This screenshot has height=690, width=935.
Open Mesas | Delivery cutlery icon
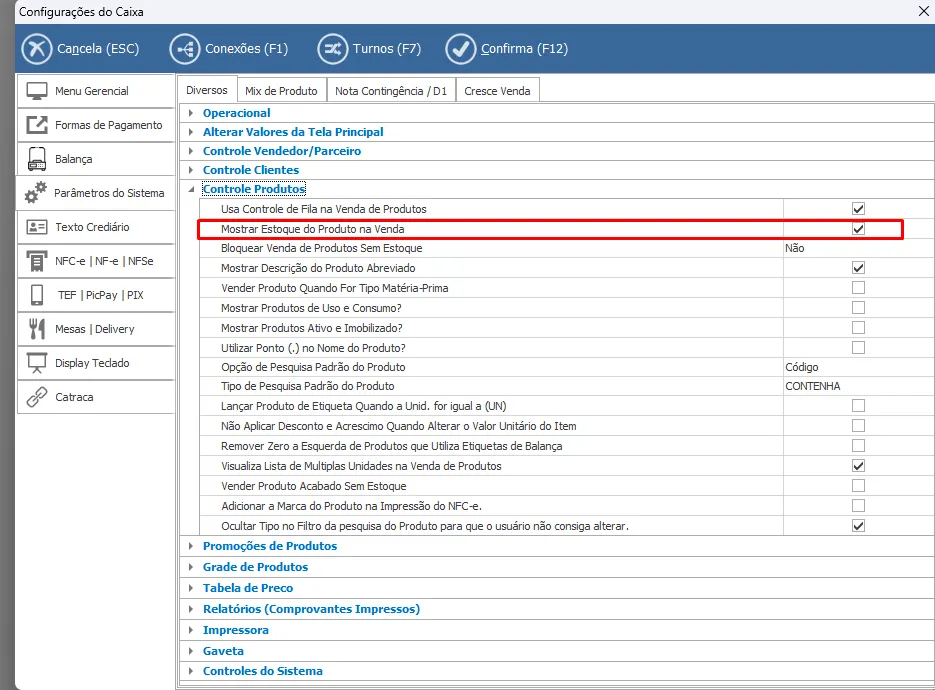tap(37, 329)
